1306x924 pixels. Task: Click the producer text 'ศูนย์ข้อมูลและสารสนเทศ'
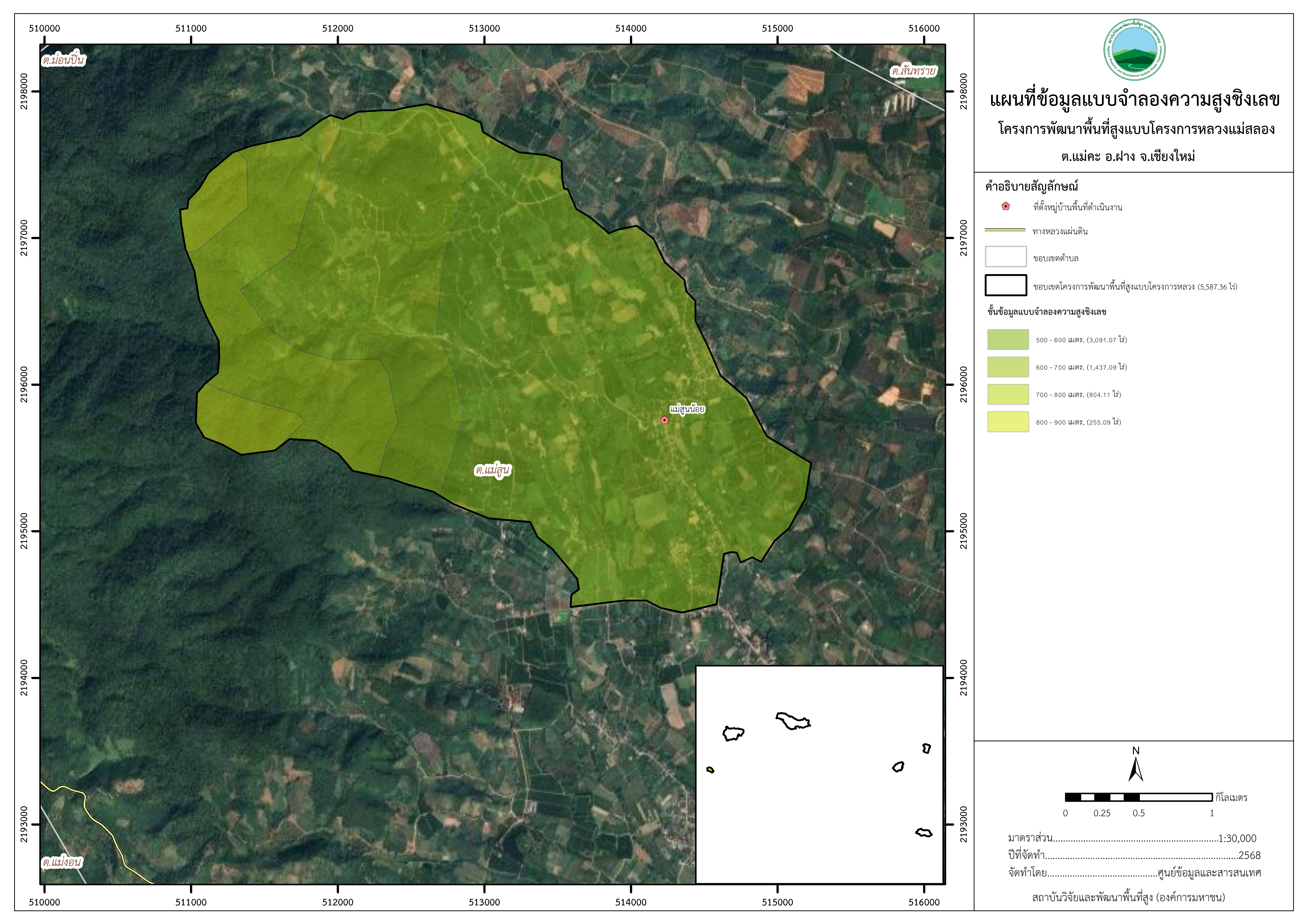[x=1209, y=873]
